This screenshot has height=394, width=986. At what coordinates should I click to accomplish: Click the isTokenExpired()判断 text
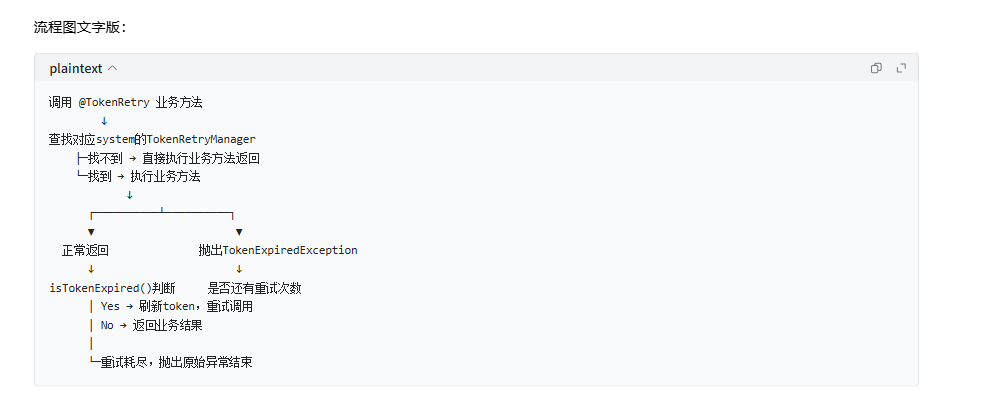pyautogui.click(x=113, y=288)
